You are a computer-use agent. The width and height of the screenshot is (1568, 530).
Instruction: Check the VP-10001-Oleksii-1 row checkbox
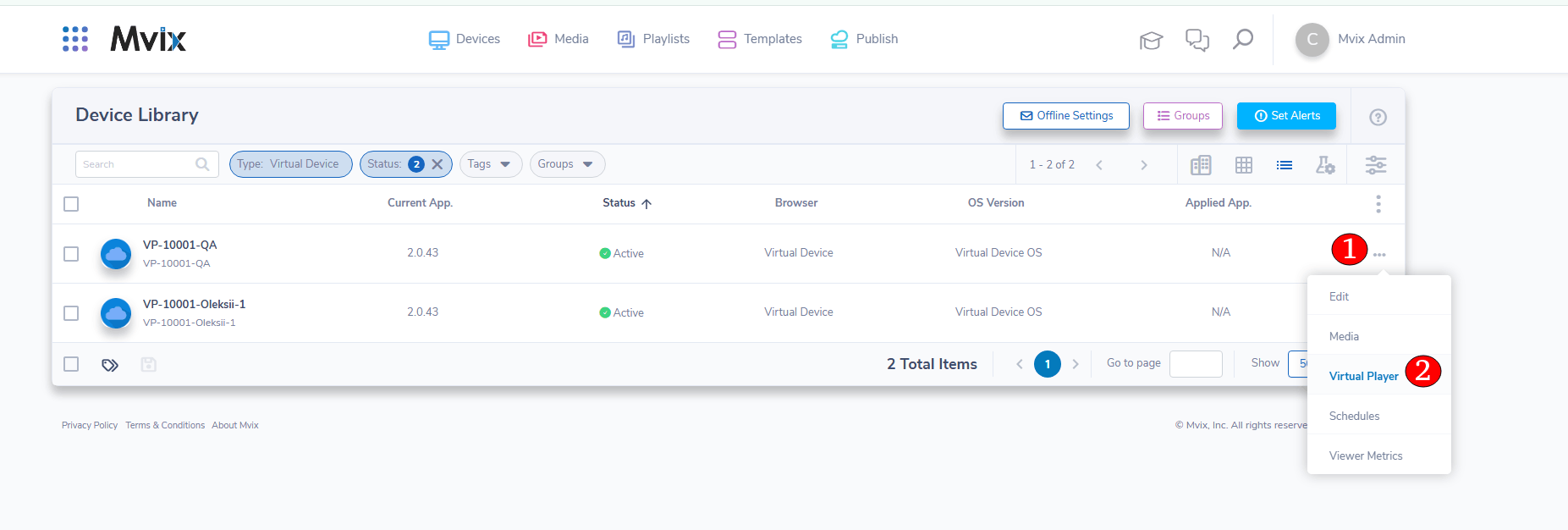(x=71, y=313)
